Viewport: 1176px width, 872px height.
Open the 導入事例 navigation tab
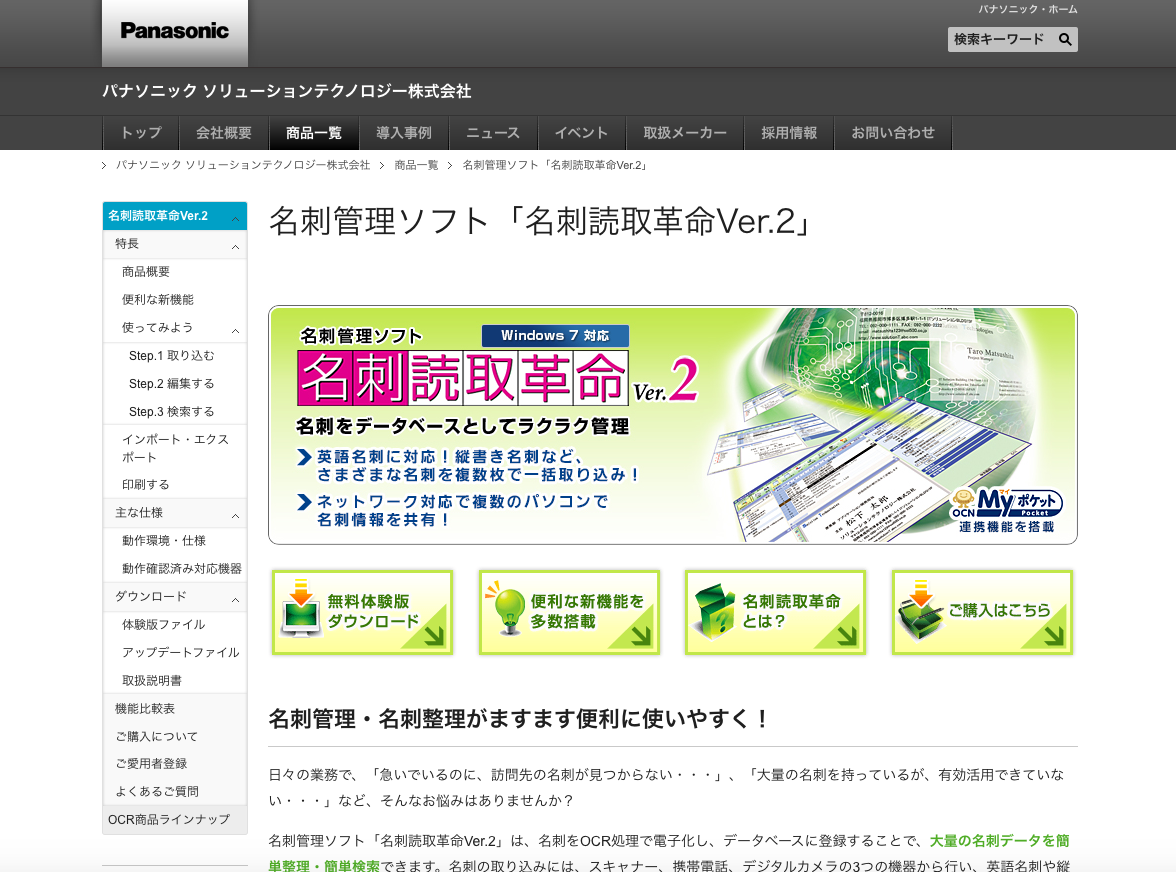(404, 133)
